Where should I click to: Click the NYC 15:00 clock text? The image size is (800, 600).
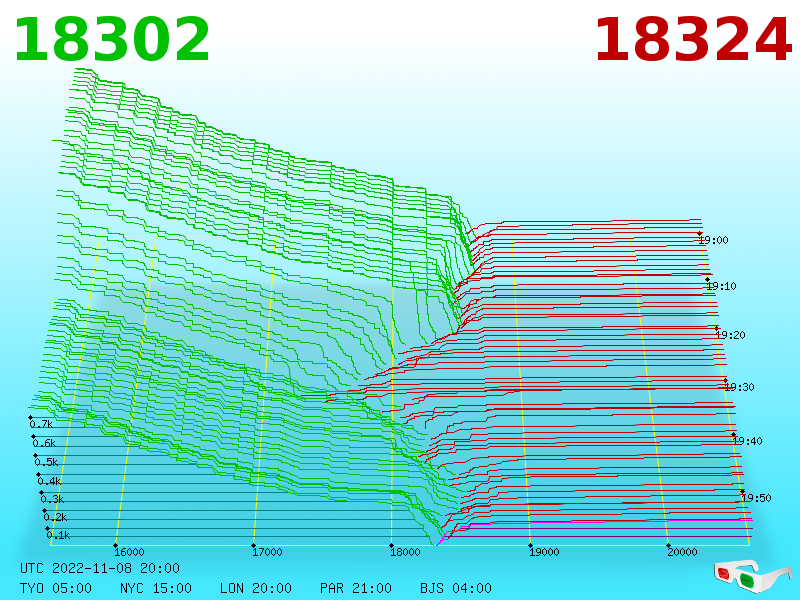156,588
